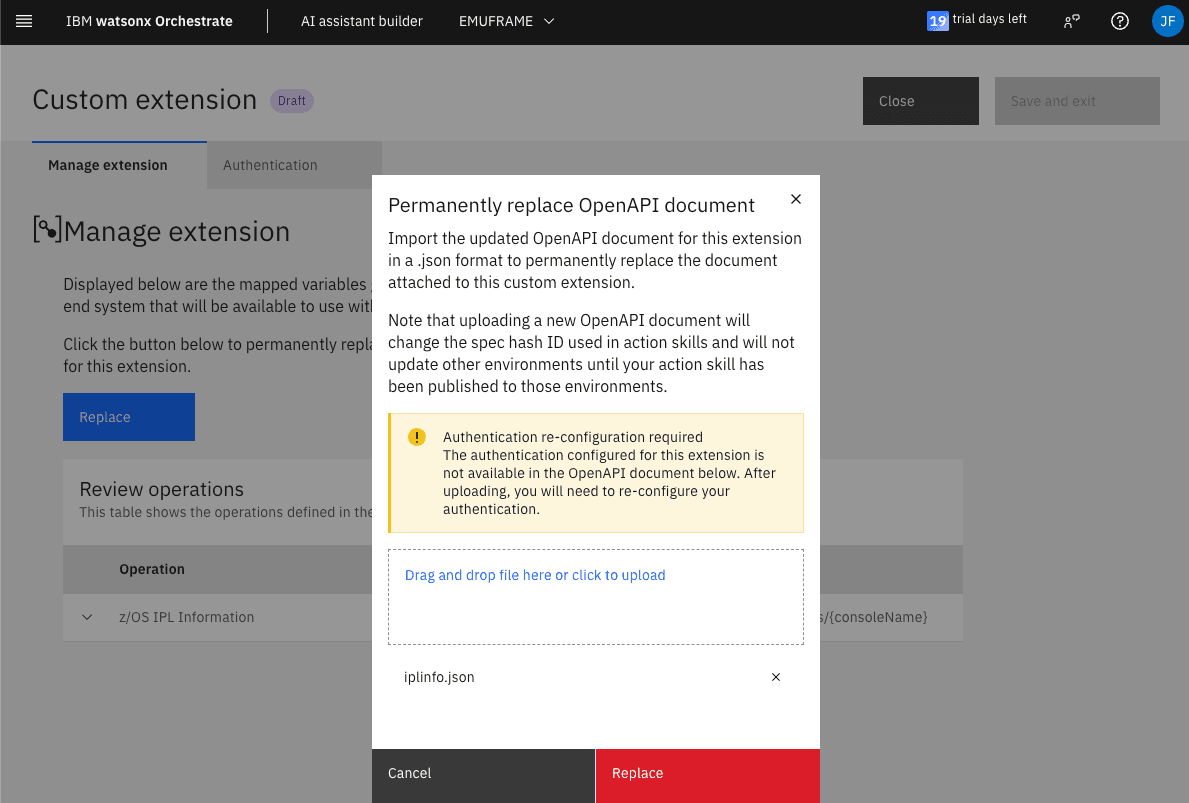This screenshot has height=803, width=1189.
Task: Close the replace OpenAPI dialog with X
Action: pyautogui.click(x=796, y=199)
